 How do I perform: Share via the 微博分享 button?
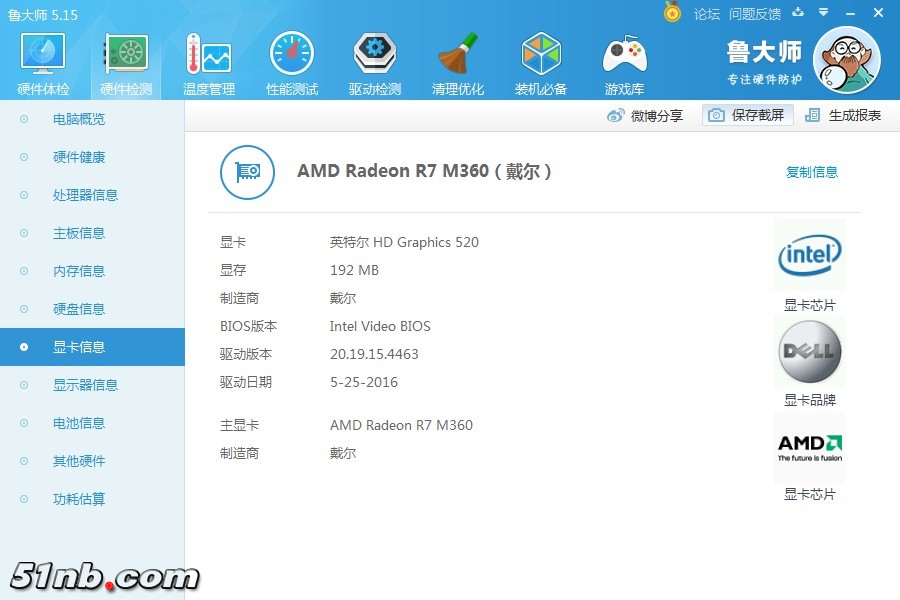pyautogui.click(x=645, y=115)
